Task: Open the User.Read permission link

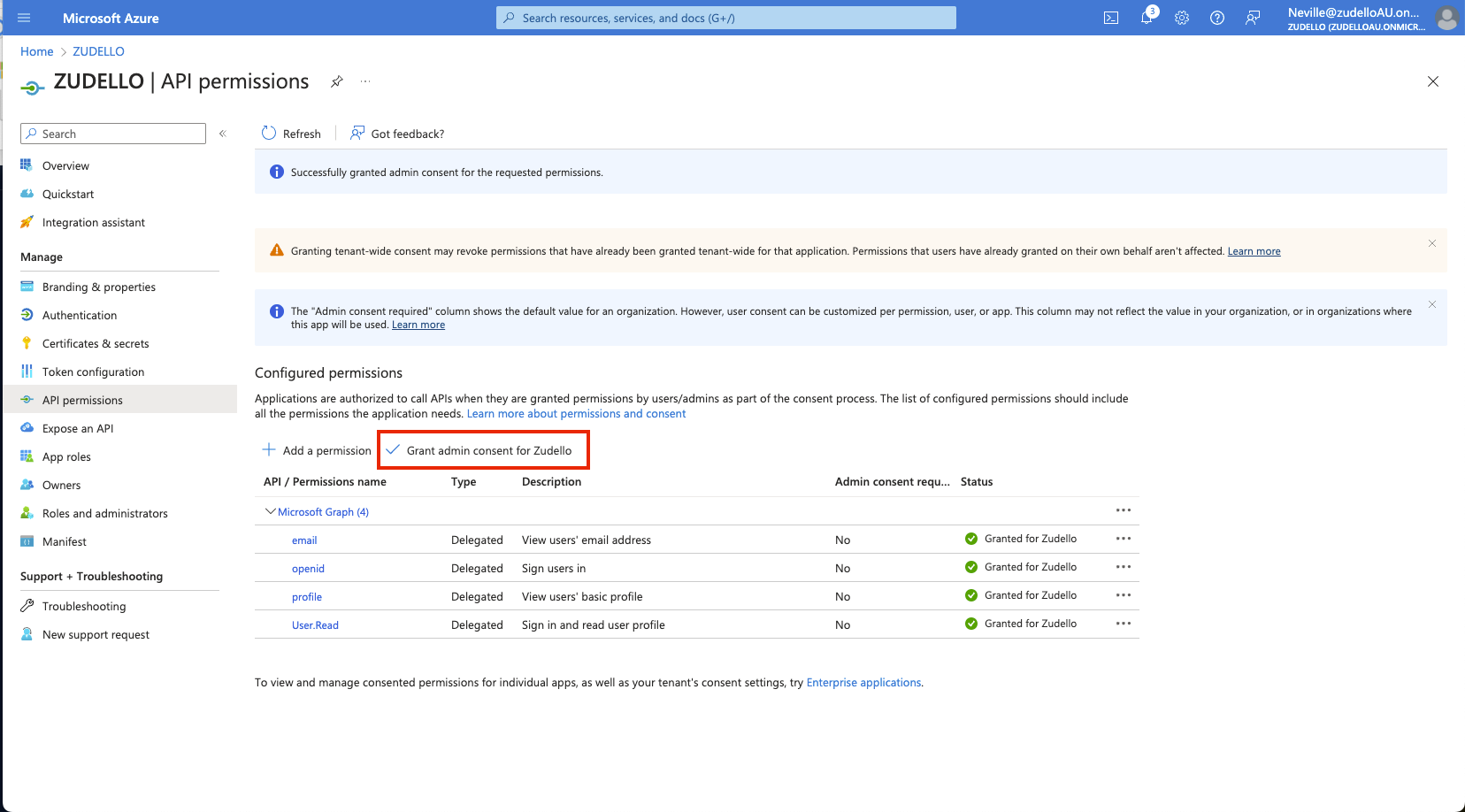Action: point(315,624)
